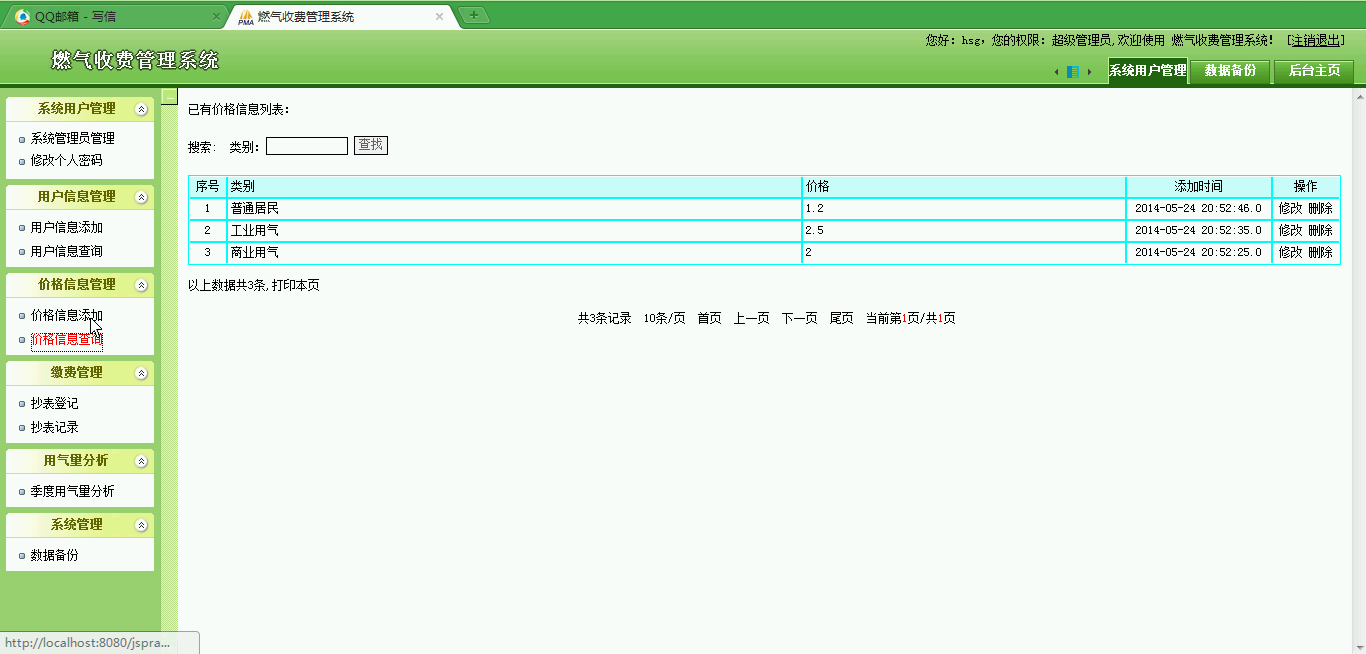1366x654 pixels.
Task: Go to 尾页 in pagination
Action: (x=841, y=319)
